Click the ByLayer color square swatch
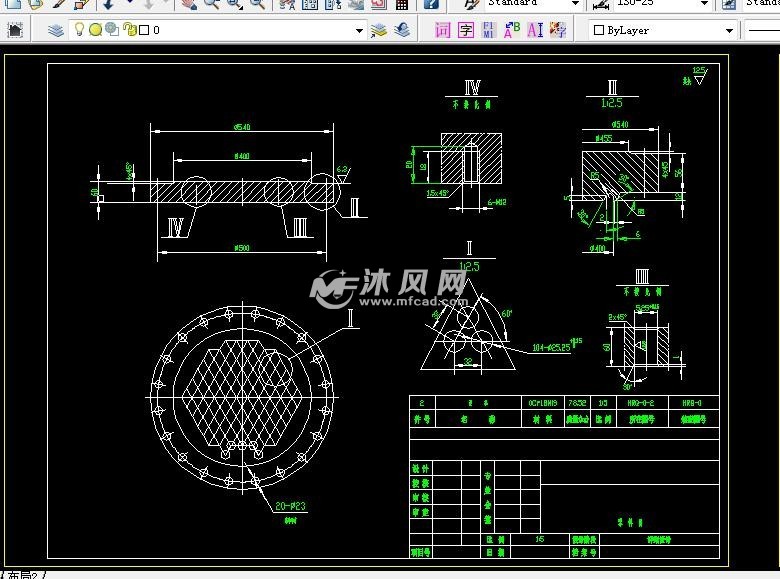The height and width of the screenshot is (579, 780). pos(599,30)
